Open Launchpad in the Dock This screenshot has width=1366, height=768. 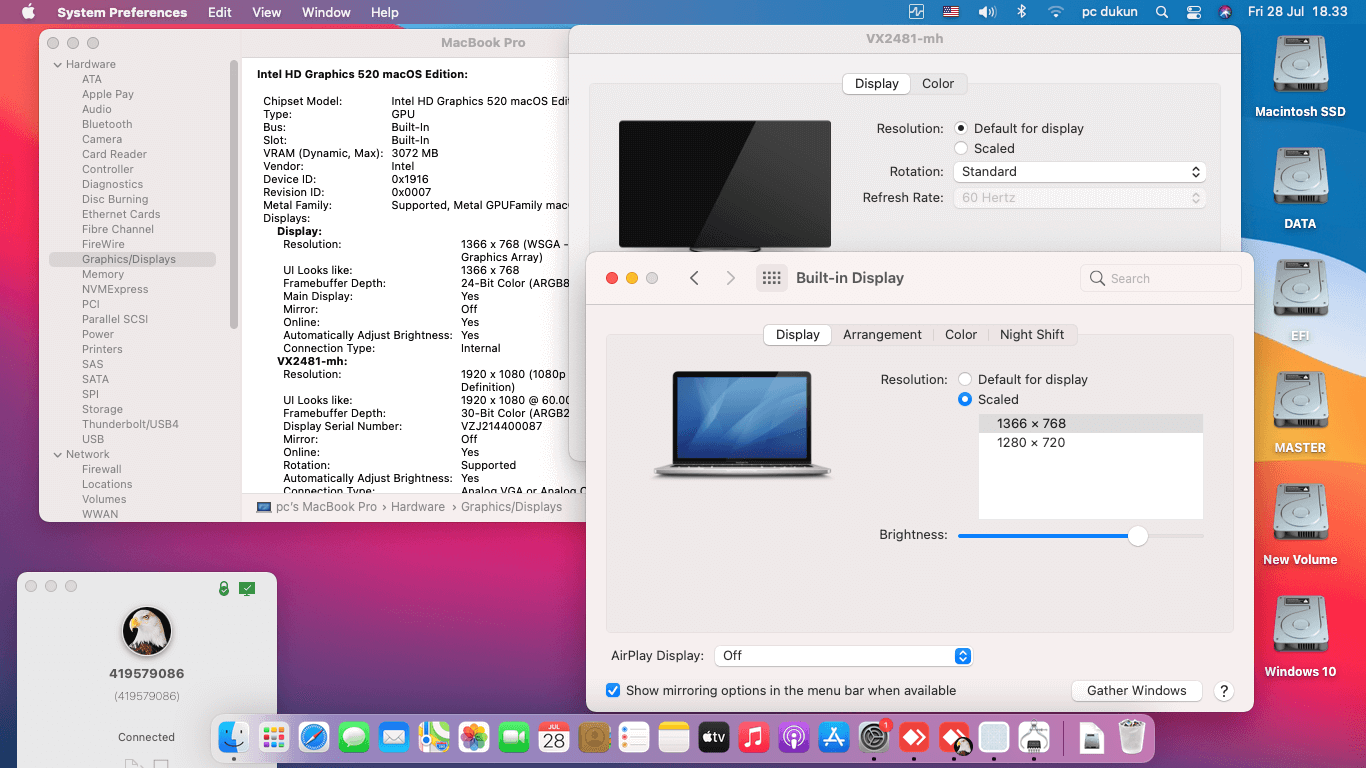click(274, 738)
